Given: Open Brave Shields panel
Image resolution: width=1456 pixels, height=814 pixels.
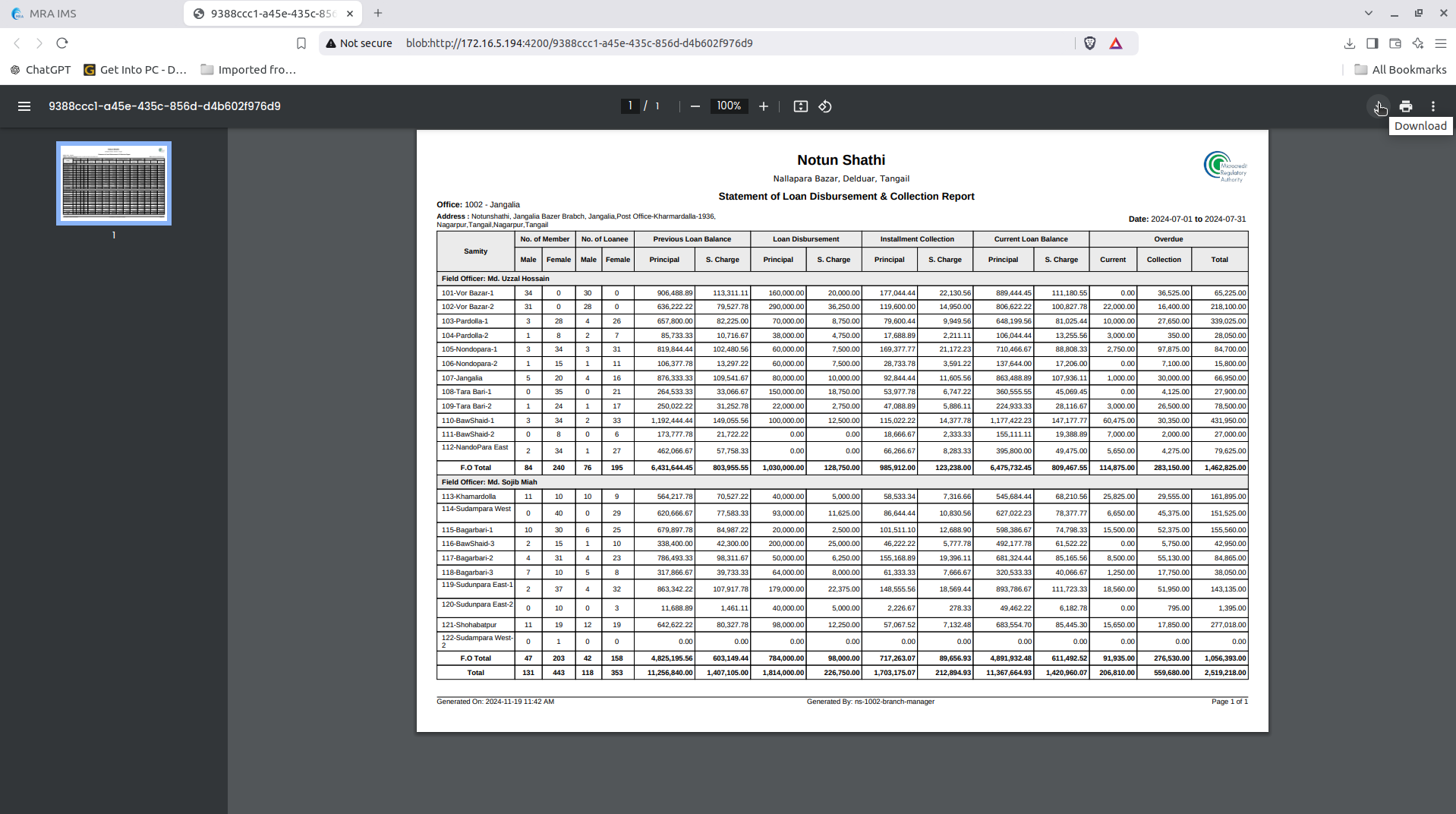Looking at the screenshot, I should point(1090,43).
